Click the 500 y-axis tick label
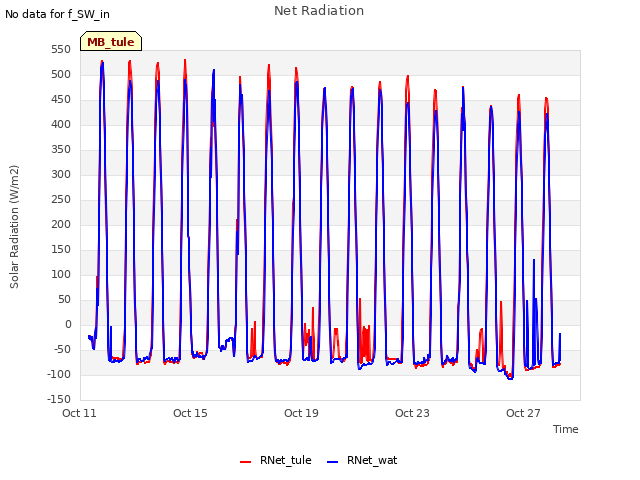Screen dimensions: 640x480 pos(61,74)
